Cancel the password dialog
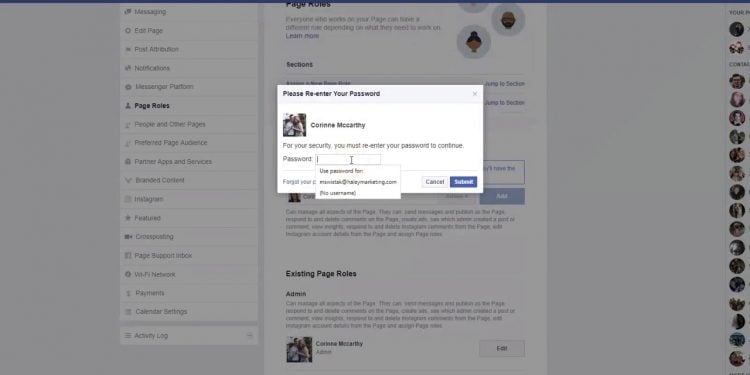This screenshot has height=375, width=750. point(435,182)
